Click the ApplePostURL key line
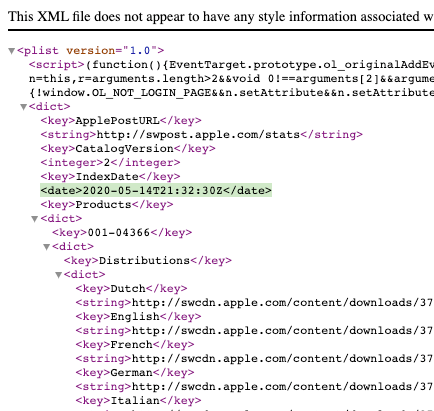This screenshot has height=411, width=434. (x=121, y=120)
